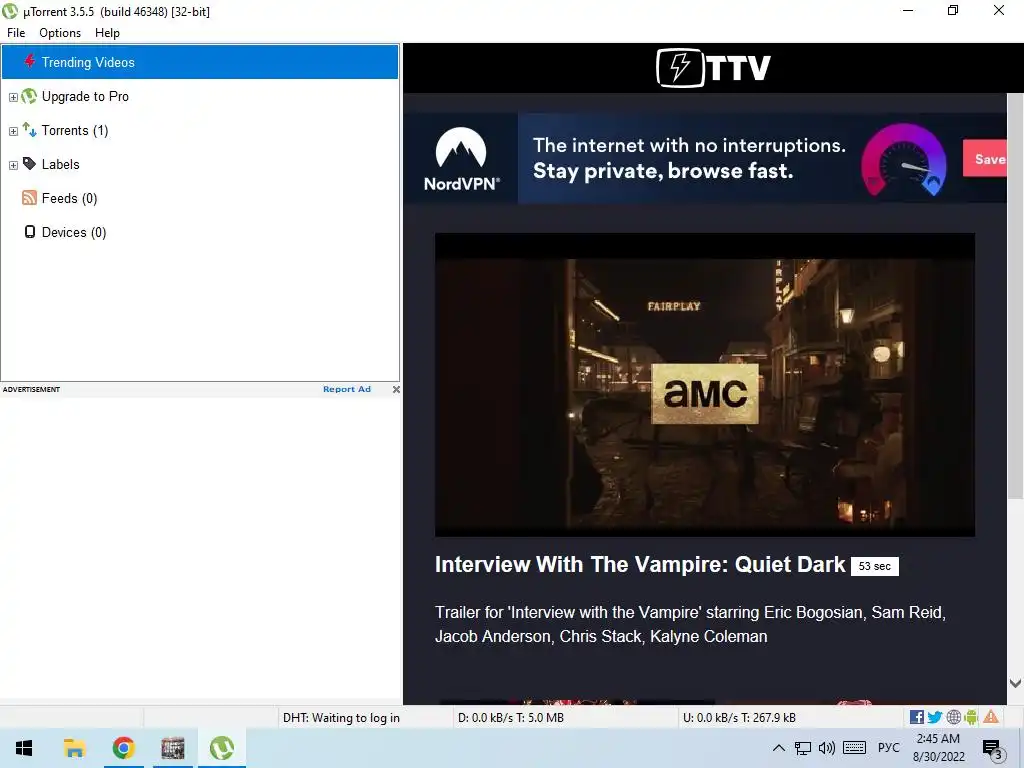Select Feeds (0) in the sidebar
Image resolution: width=1024 pixels, height=768 pixels.
69,199
